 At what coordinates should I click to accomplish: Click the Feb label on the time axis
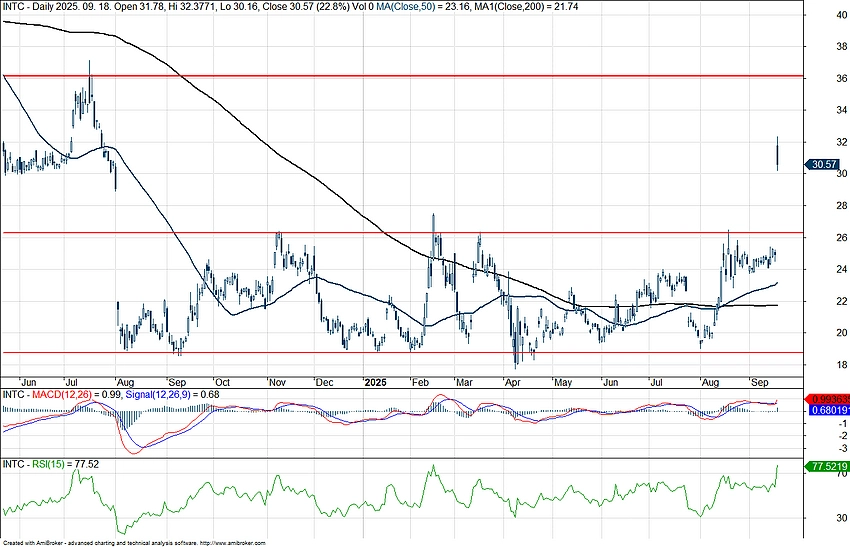click(419, 382)
